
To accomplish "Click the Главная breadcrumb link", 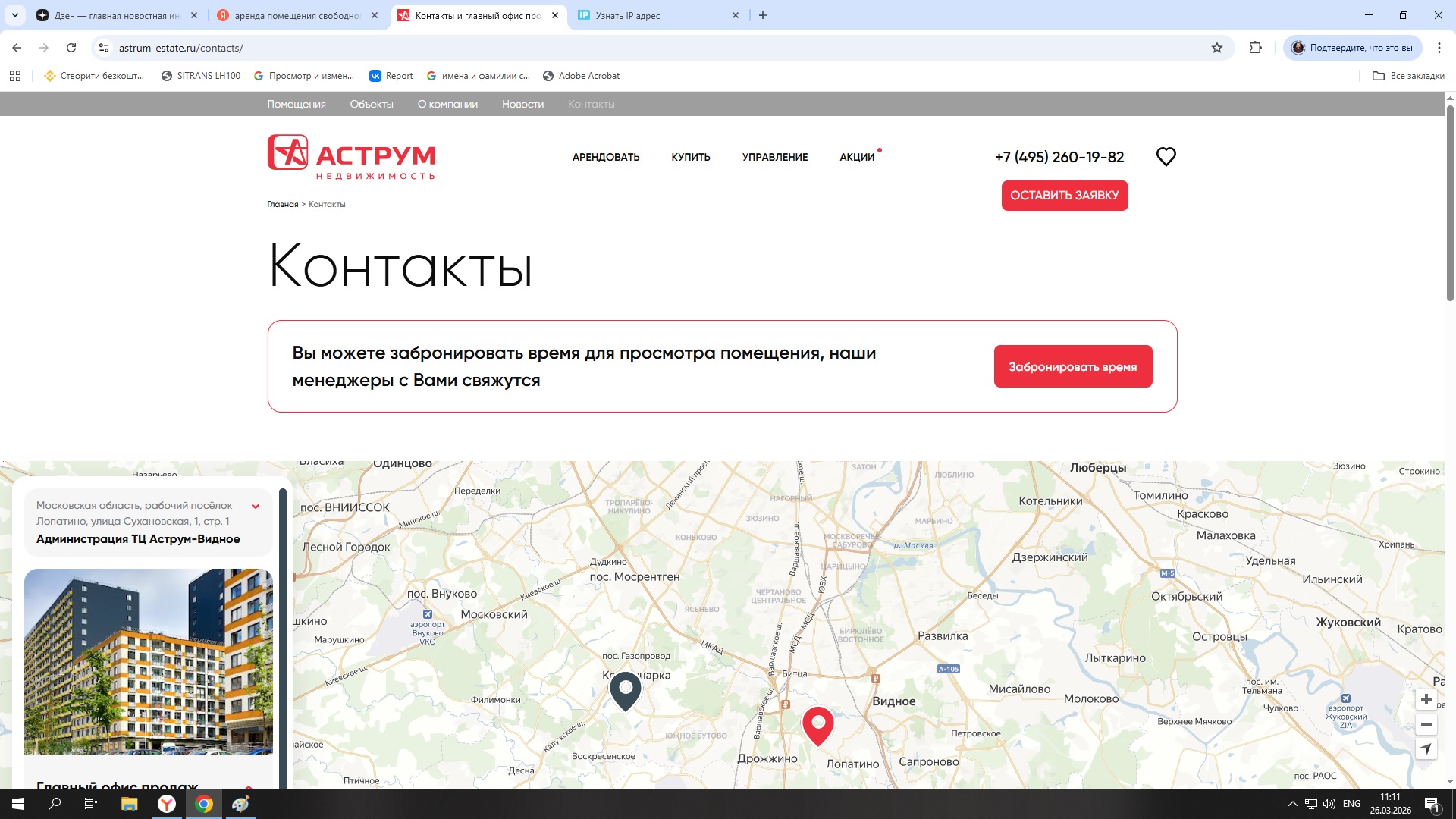I will (x=282, y=204).
